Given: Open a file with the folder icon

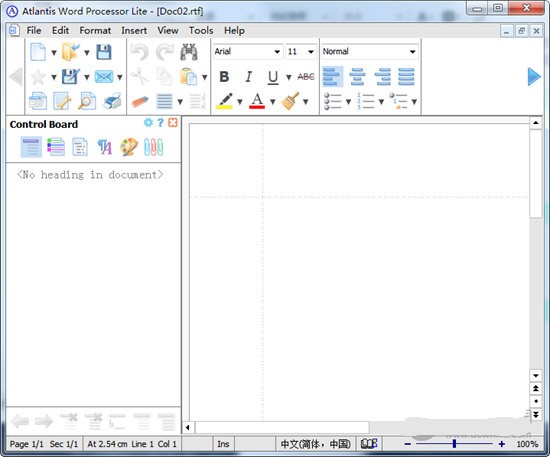Looking at the screenshot, I should coord(71,52).
